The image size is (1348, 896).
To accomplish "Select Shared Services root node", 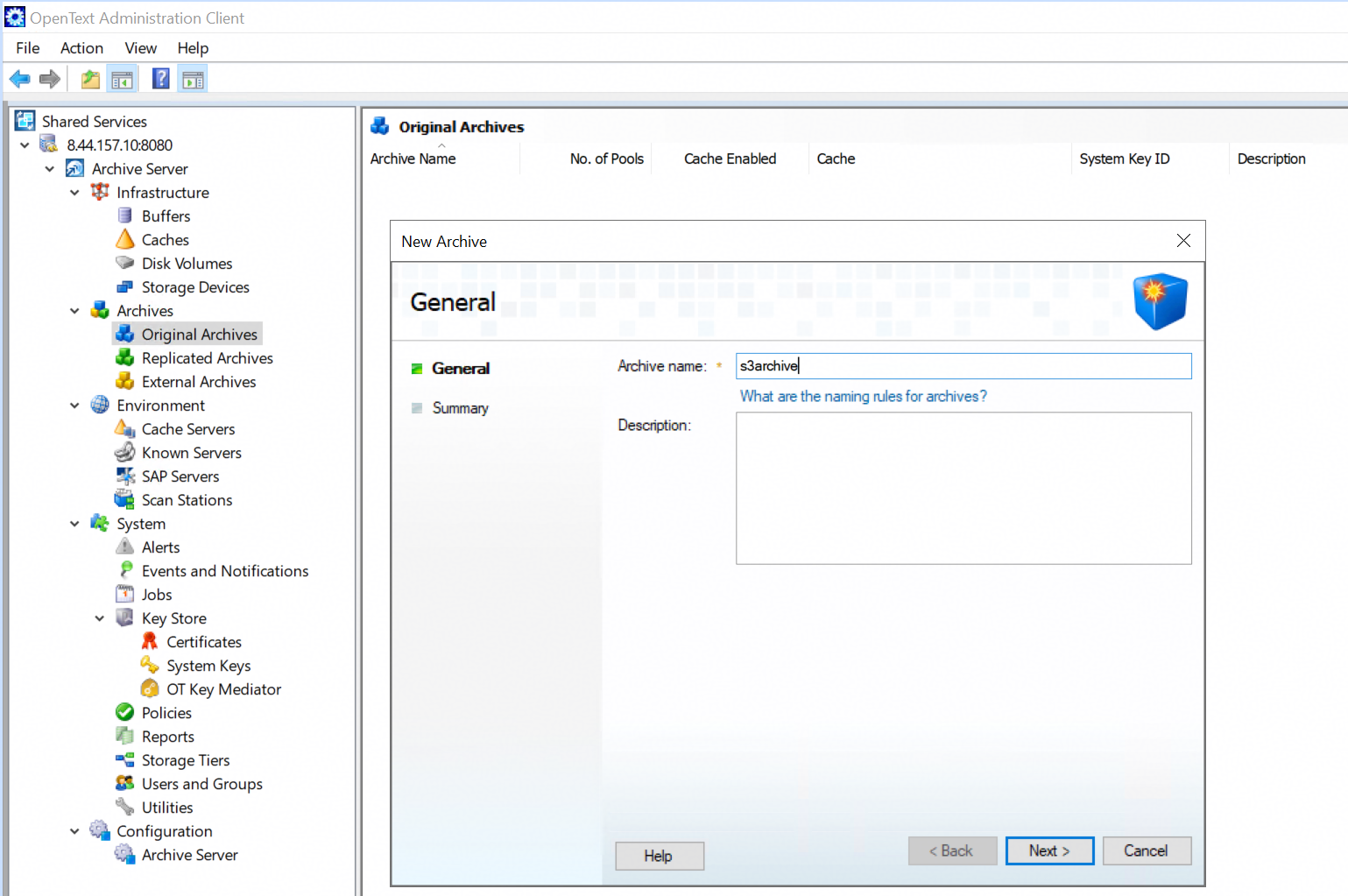I will click(x=95, y=121).
